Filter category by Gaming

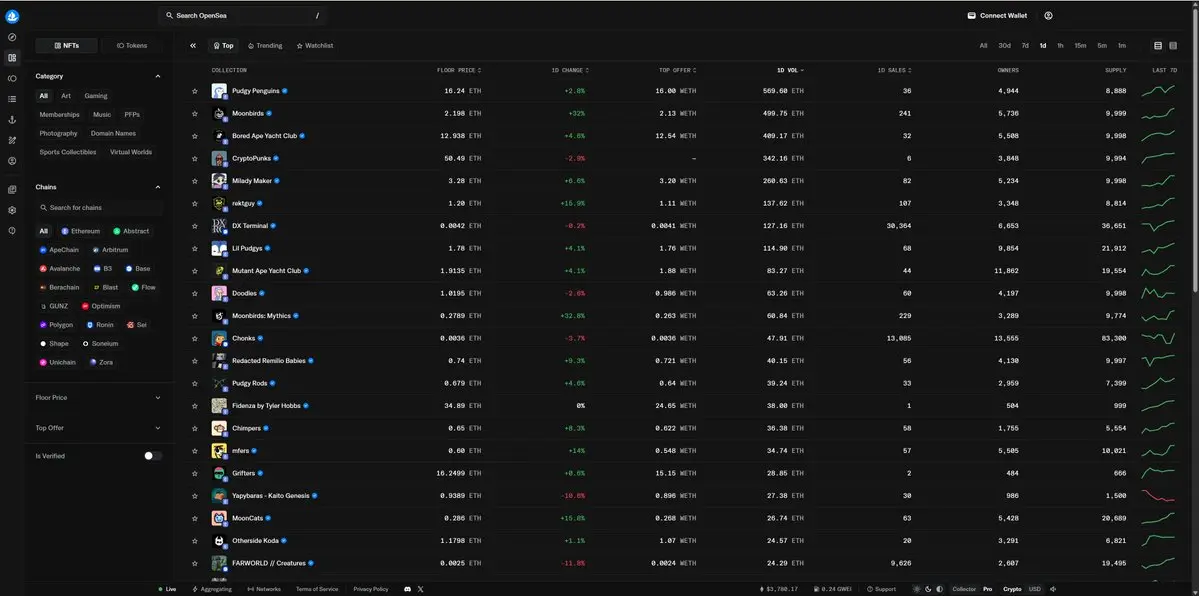[96, 96]
